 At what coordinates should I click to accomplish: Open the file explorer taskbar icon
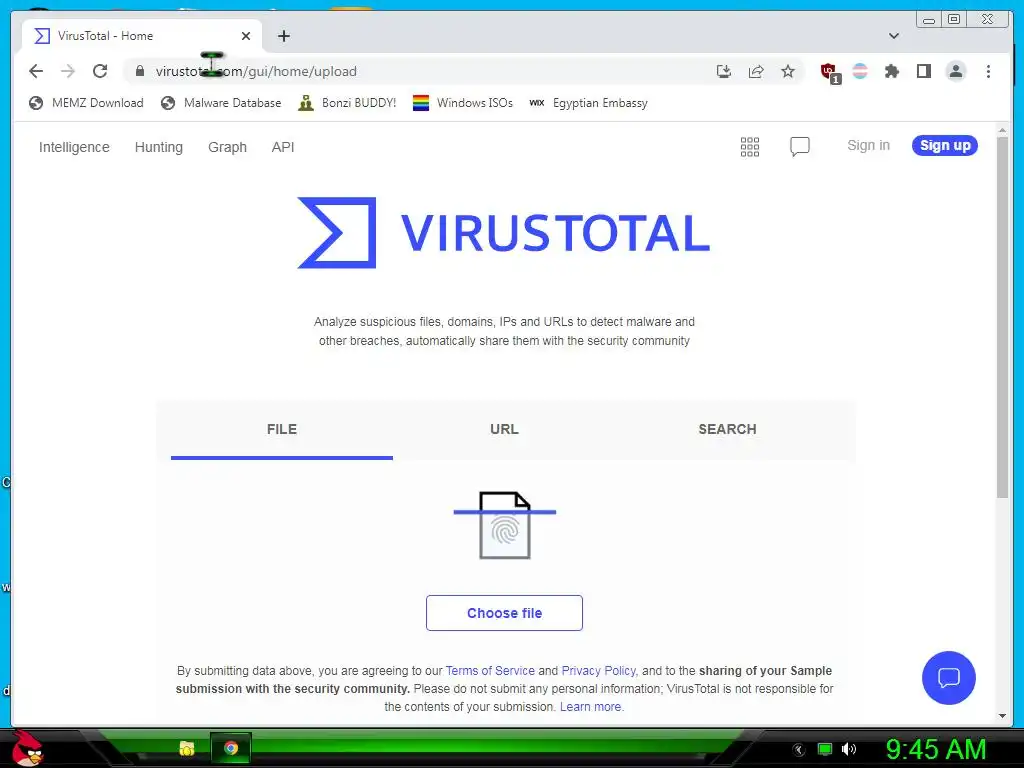[187, 748]
